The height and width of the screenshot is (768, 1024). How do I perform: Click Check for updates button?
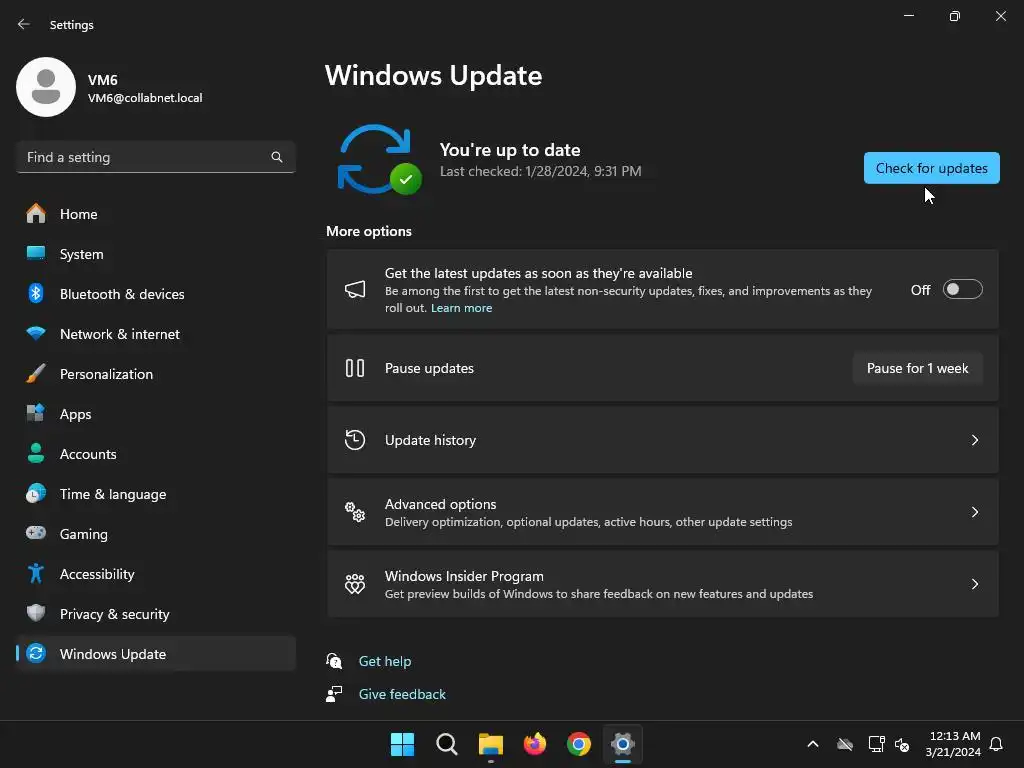coord(931,168)
